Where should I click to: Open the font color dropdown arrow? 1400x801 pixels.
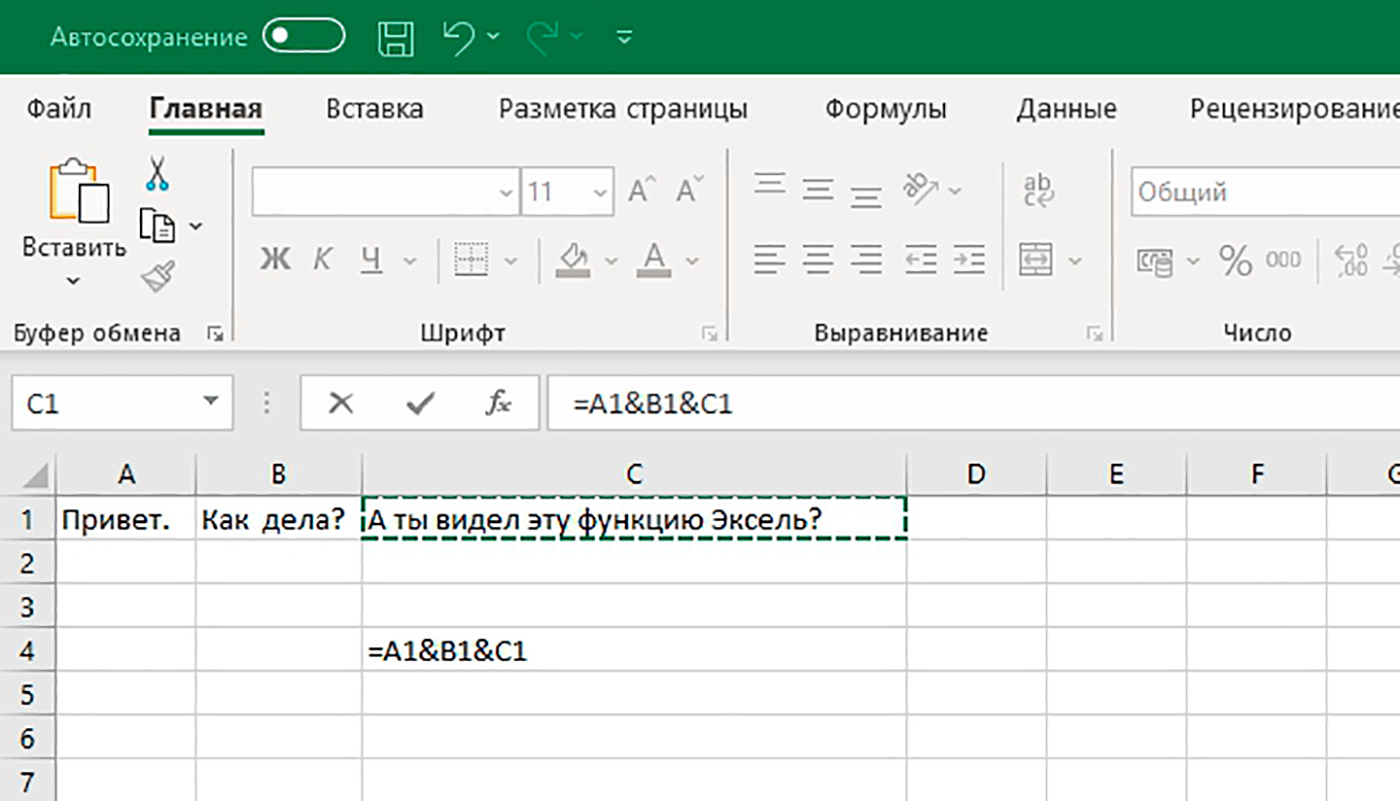point(692,261)
